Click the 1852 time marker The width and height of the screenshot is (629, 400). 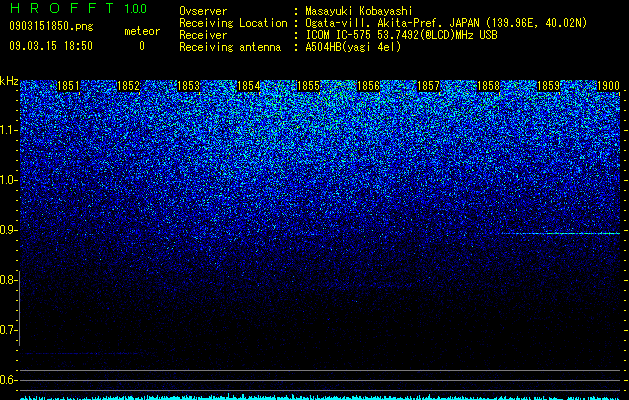coord(128,86)
